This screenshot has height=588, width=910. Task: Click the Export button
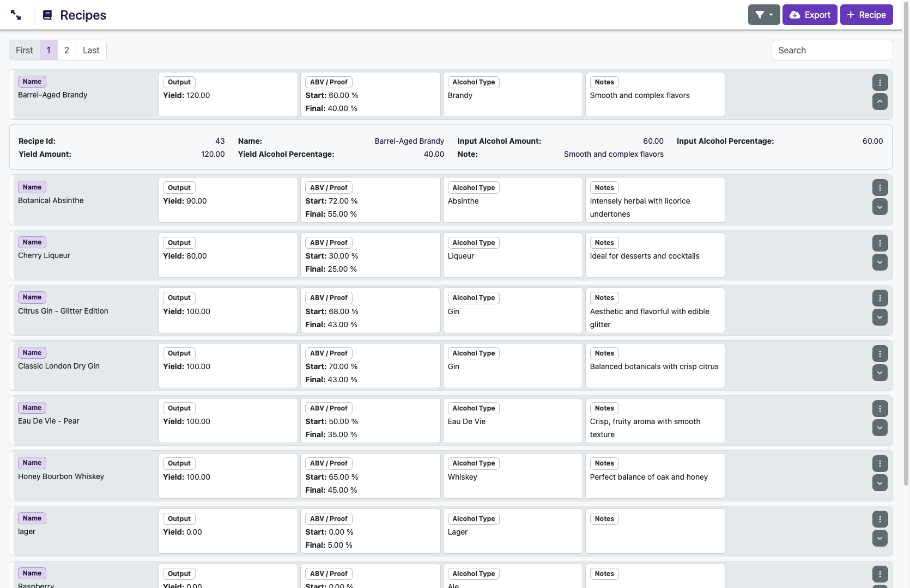pos(809,15)
